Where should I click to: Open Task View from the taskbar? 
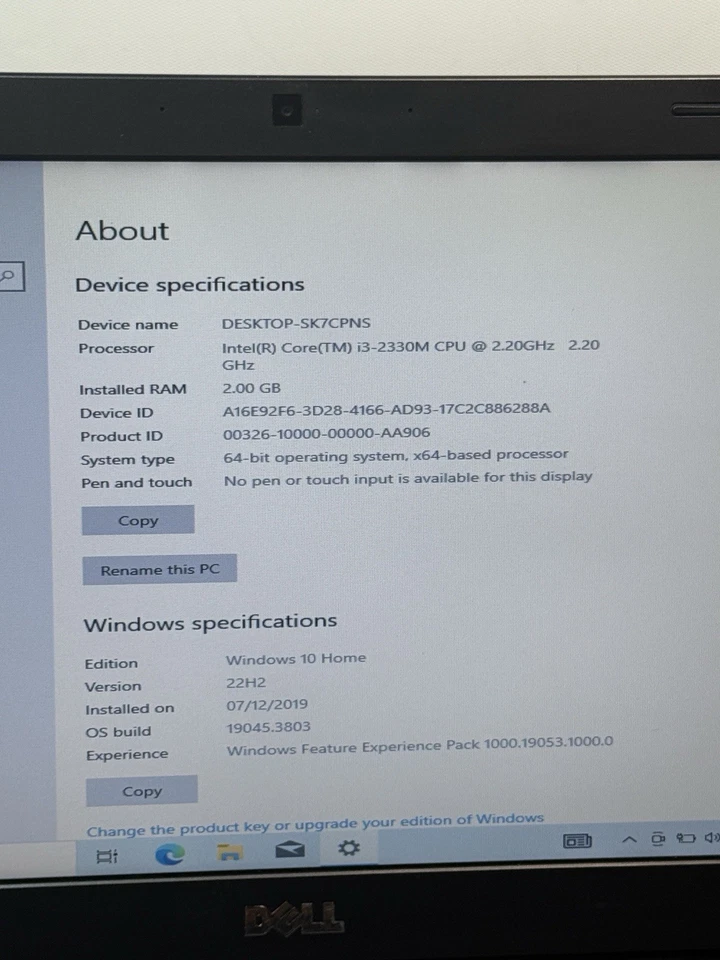click(108, 856)
